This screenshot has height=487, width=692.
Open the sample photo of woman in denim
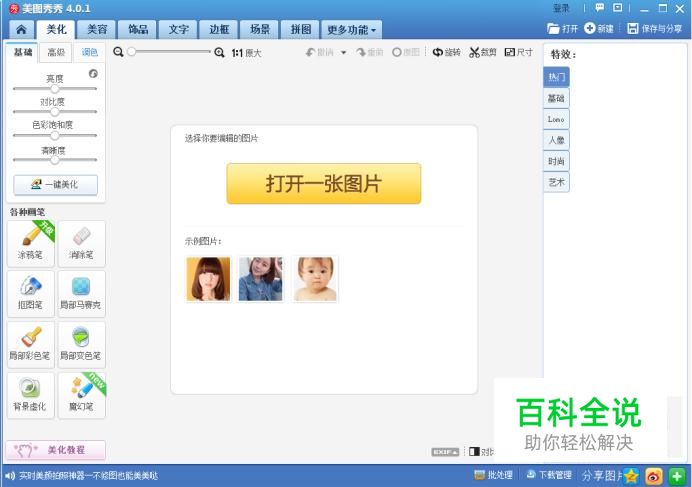coord(260,279)
